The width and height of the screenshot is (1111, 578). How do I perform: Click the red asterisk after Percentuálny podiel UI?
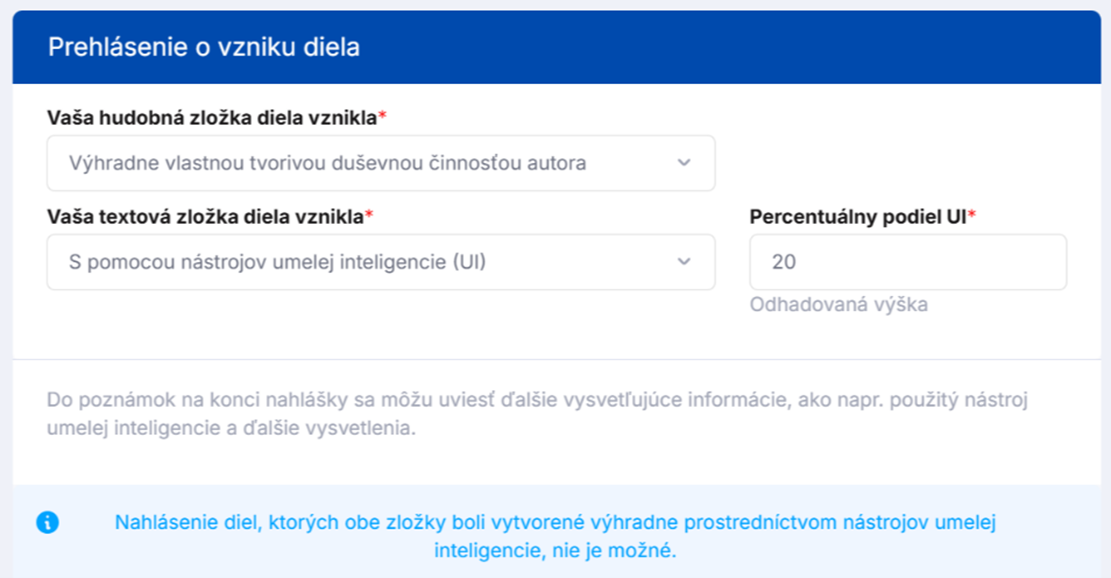pos(971,216)
